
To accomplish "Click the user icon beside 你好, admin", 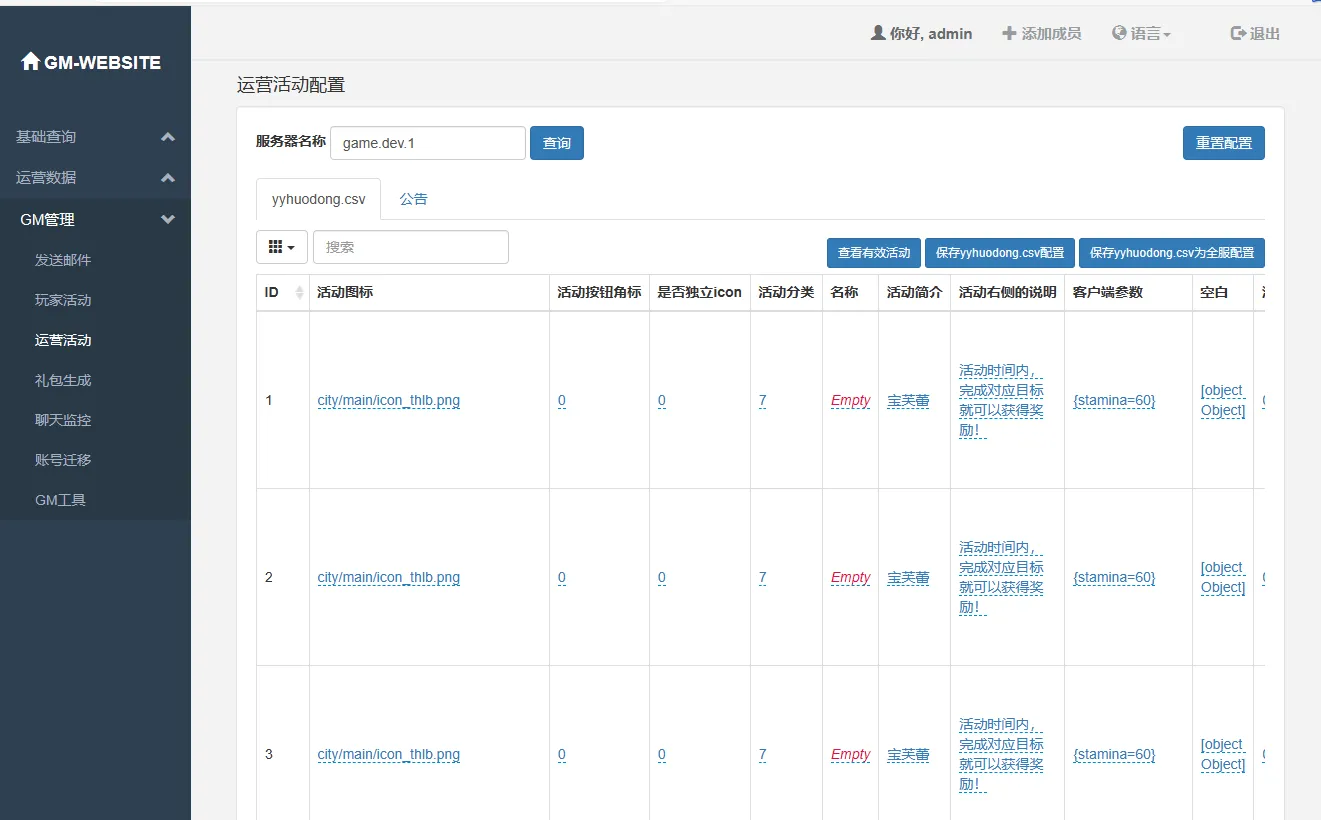I will click(878, 33).
